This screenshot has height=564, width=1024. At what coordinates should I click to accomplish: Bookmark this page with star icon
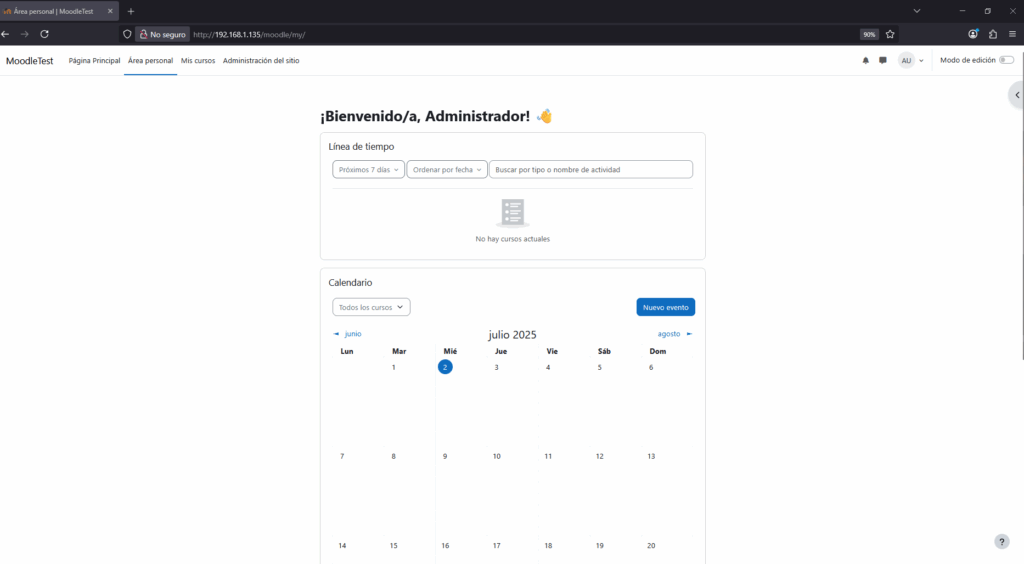point(890,34)
